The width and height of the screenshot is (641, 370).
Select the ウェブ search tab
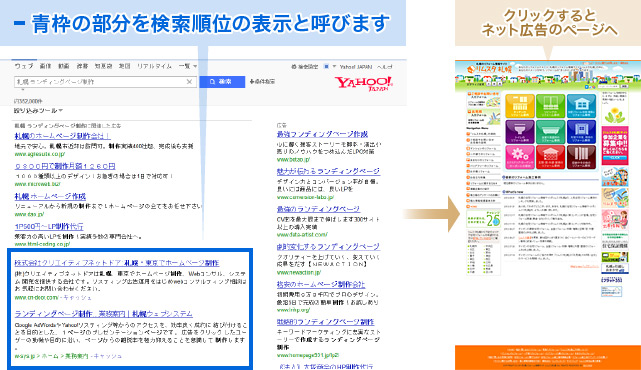(24, 66)
